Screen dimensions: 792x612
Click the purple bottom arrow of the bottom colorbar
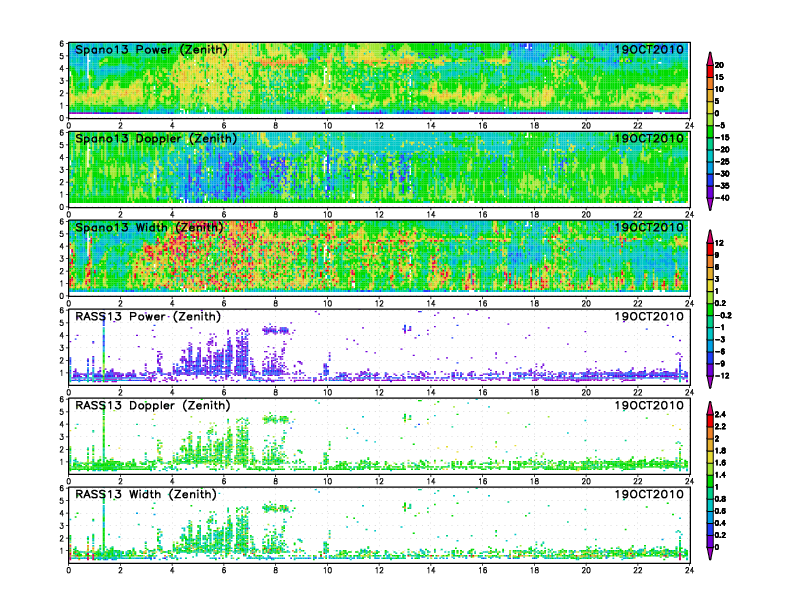(710, 553)
